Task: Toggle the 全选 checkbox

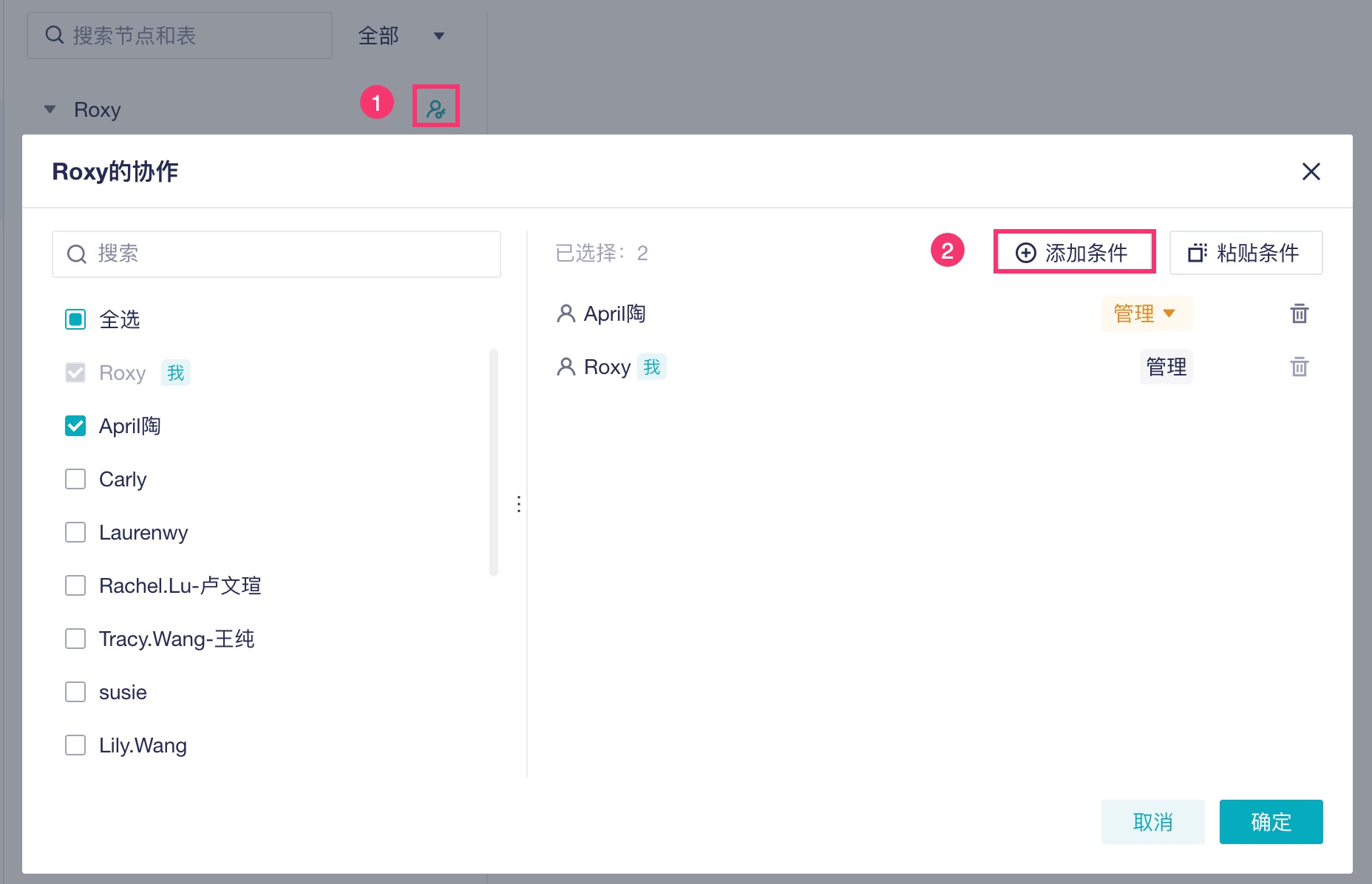Action: pyautogui.click(x=75, y=319)
